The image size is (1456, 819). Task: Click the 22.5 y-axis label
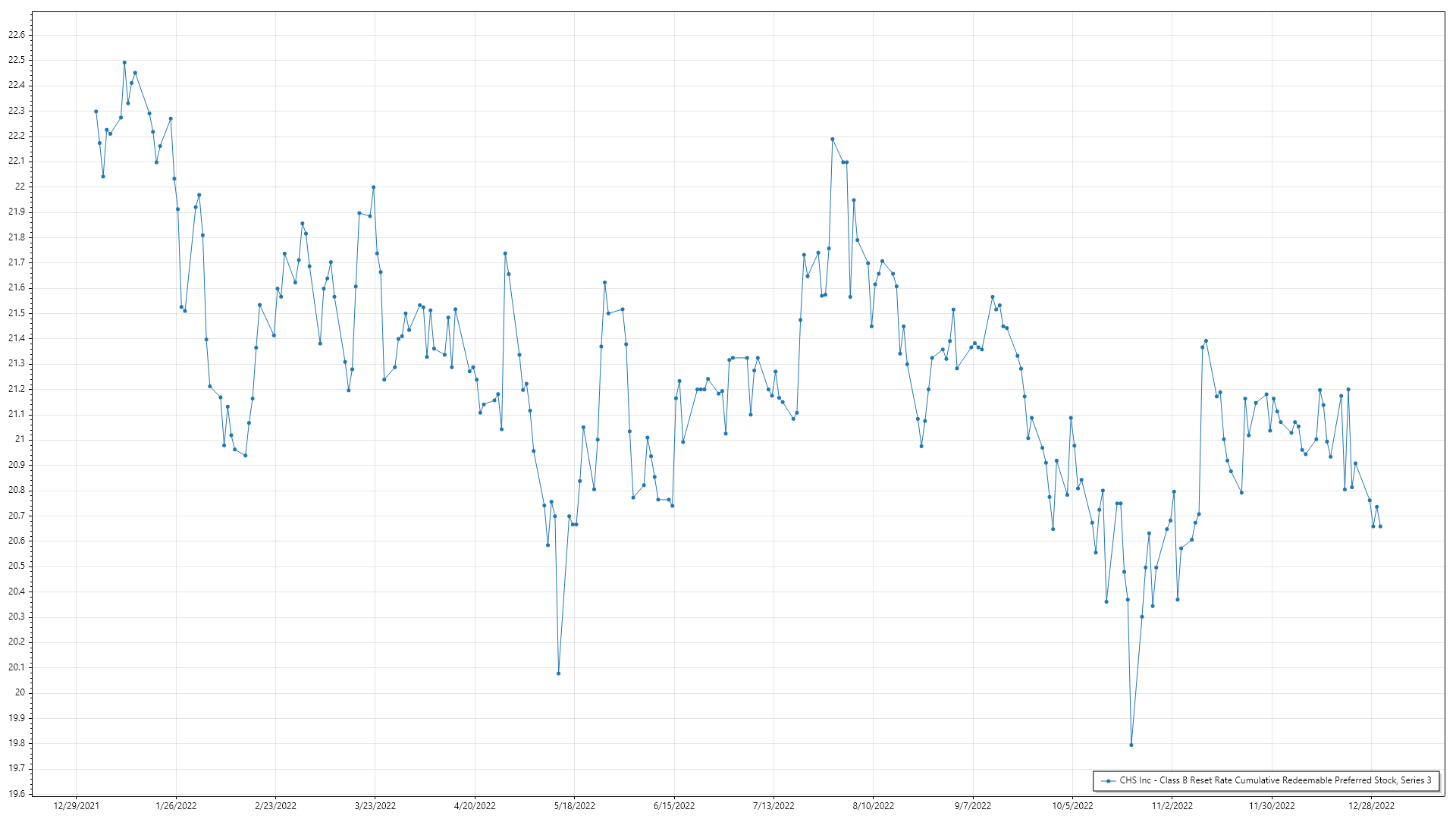17,60
